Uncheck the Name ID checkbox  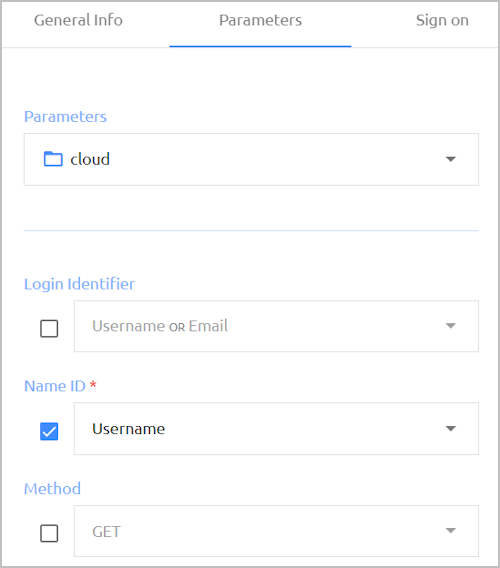tap(49, 431)
